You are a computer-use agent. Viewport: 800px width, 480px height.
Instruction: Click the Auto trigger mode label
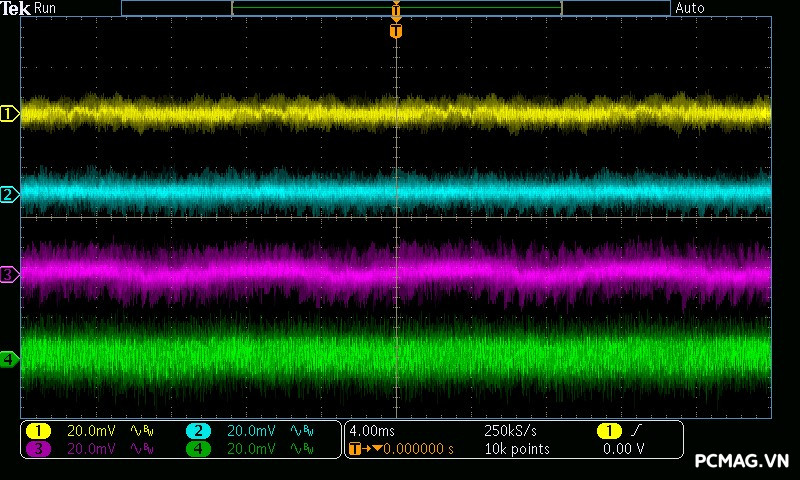pyautogui.click(x=690, y=8)
